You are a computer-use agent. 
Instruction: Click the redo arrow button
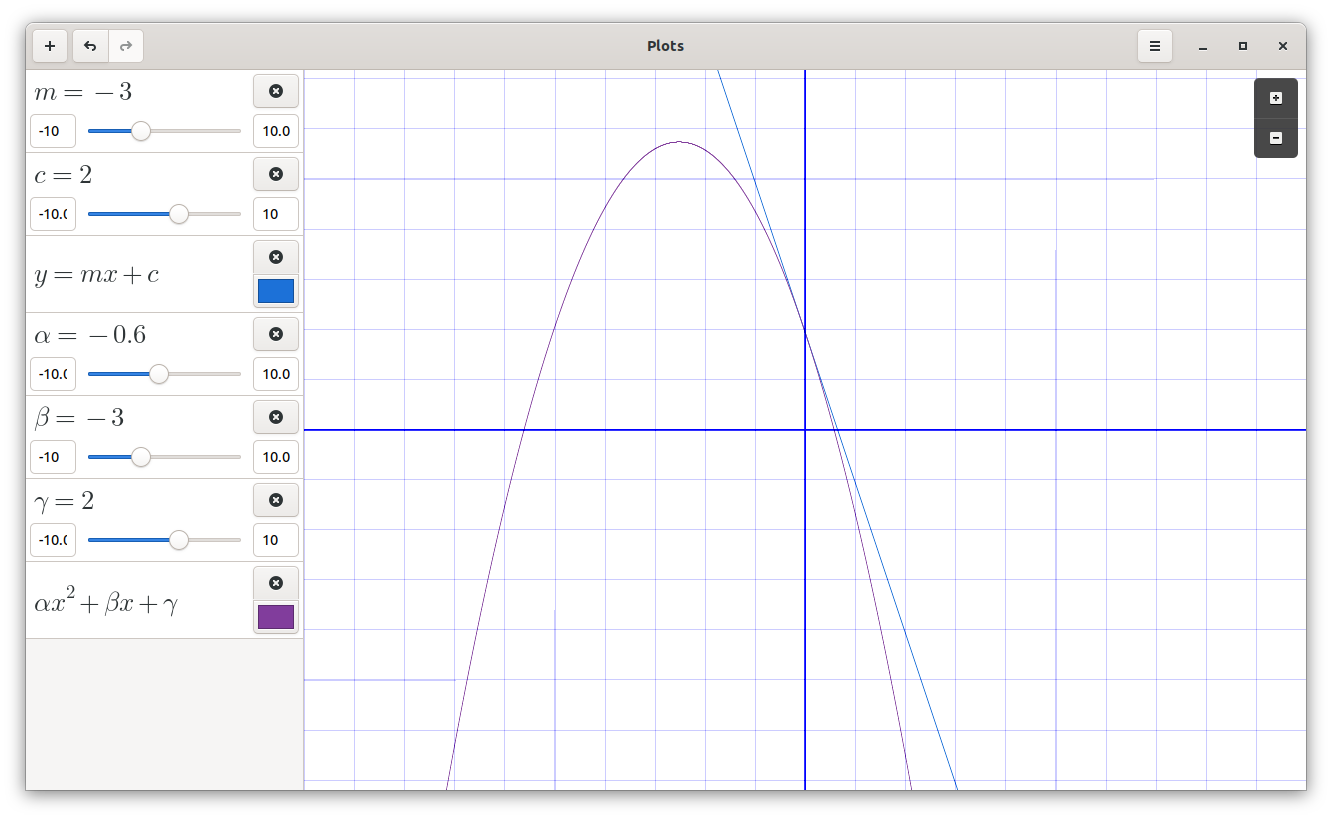(126, 46)
